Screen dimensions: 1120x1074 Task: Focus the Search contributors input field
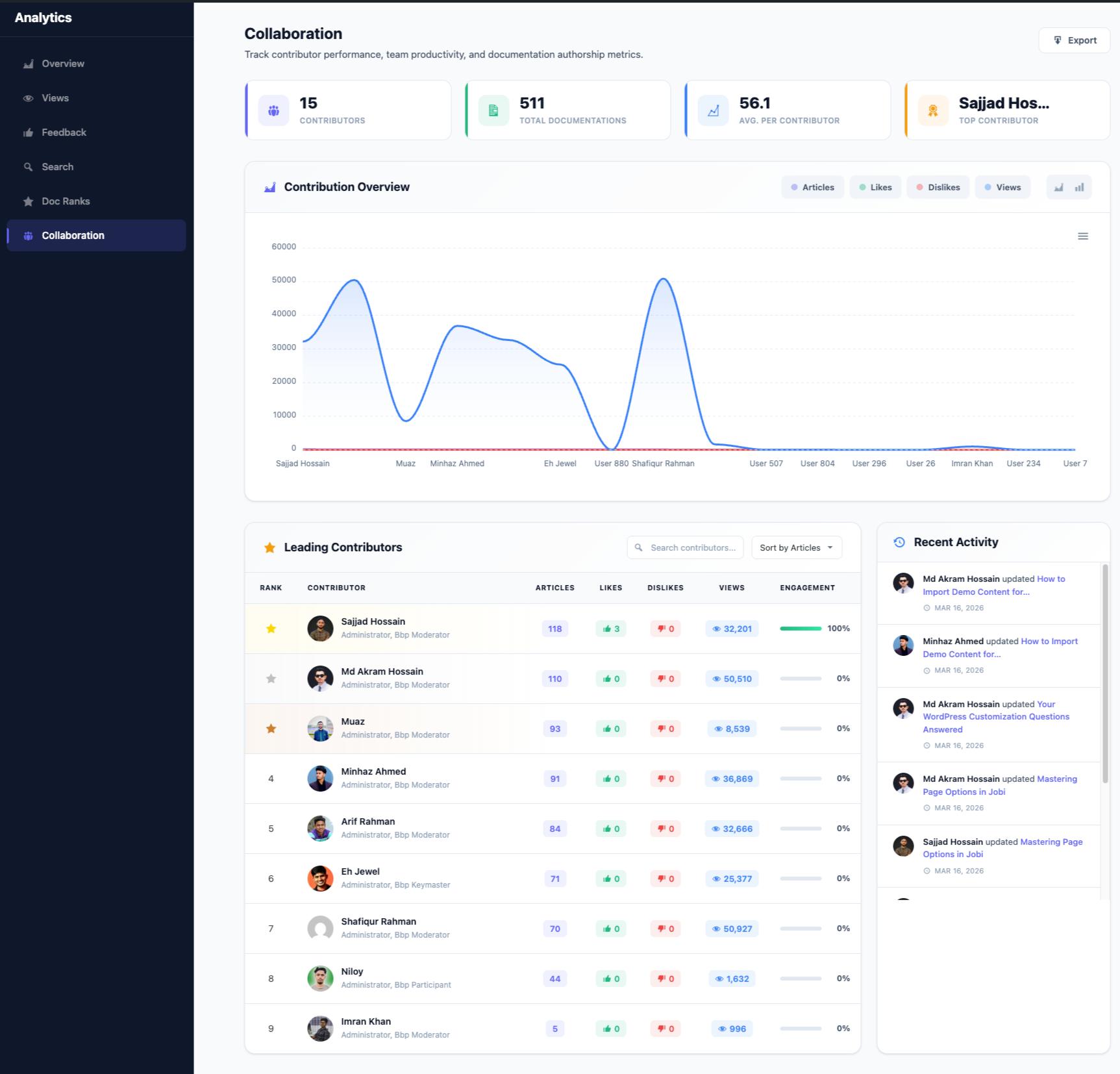coord(692,547)
